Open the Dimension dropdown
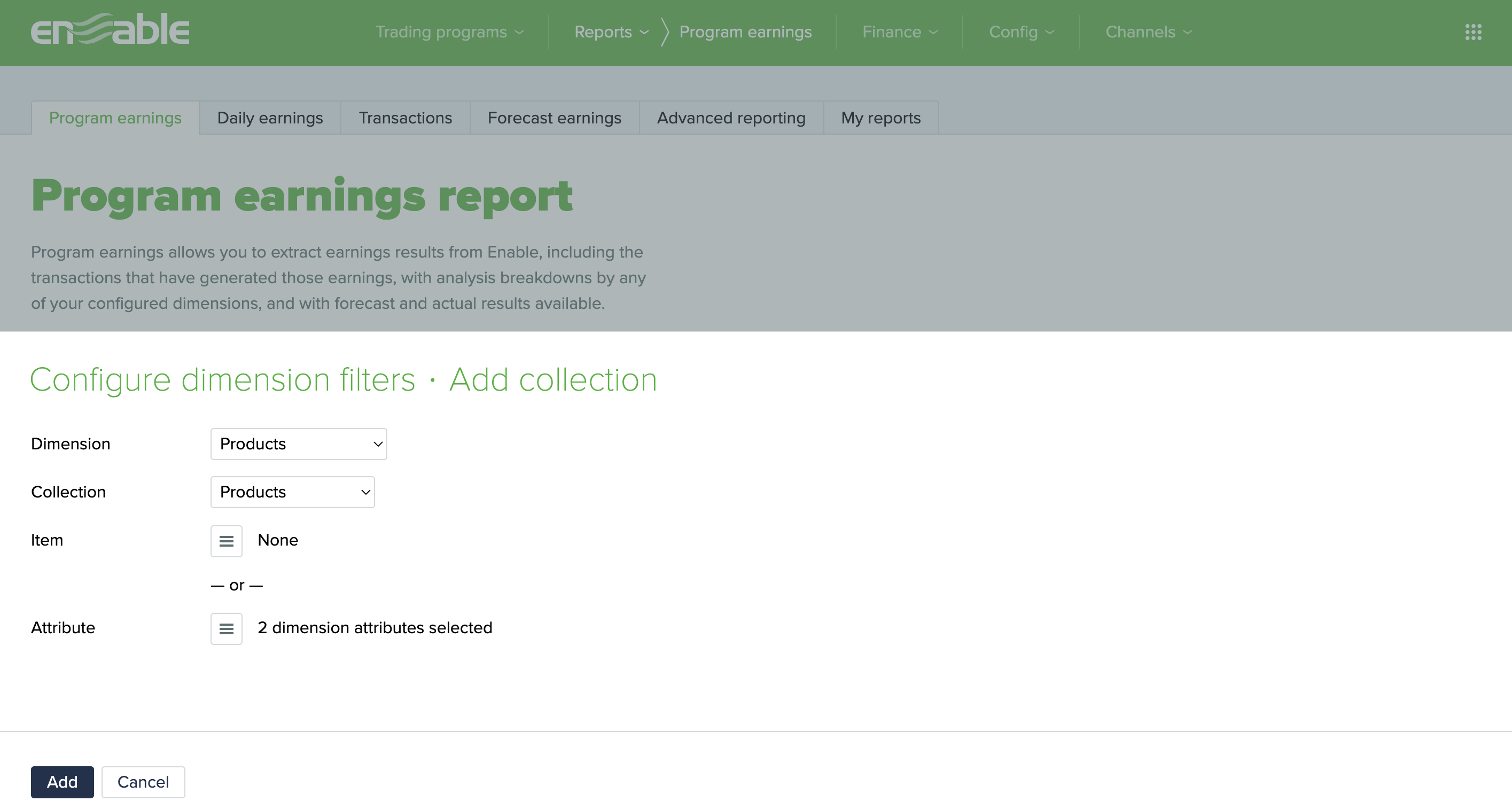This screenshot has height=809, width=1512. point(299,444)
